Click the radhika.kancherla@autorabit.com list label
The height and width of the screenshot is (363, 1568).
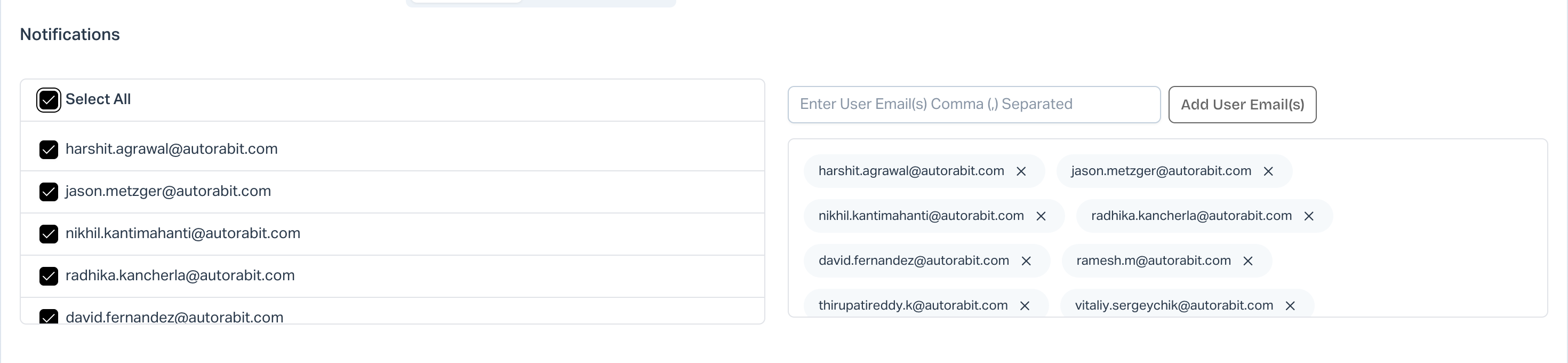coord(180,275)
